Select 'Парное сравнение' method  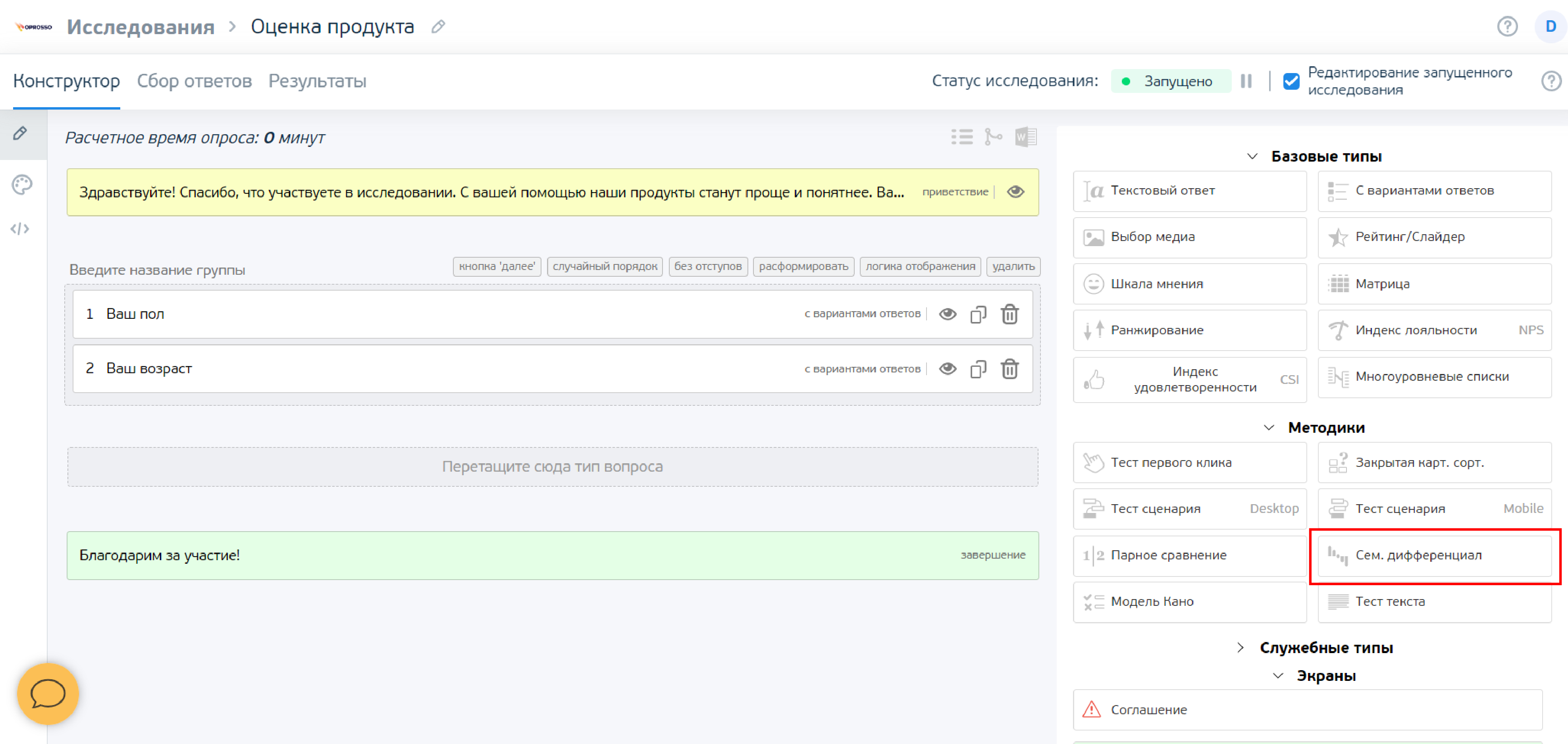coord(1189,555)
